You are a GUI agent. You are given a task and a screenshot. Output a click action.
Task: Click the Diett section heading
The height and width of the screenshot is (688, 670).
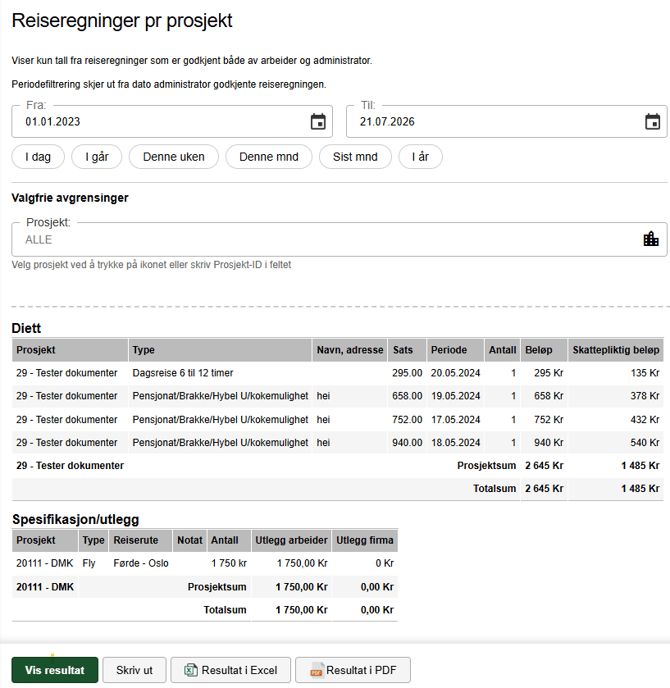(x=26, y=328)
